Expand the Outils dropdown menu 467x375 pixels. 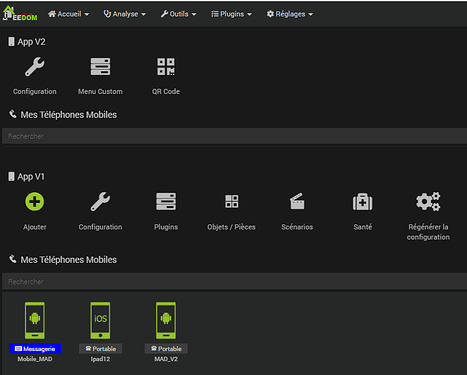178,14
